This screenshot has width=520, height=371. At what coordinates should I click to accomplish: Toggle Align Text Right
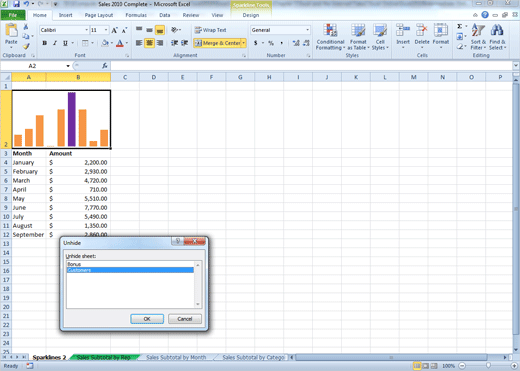coord(160,43)
